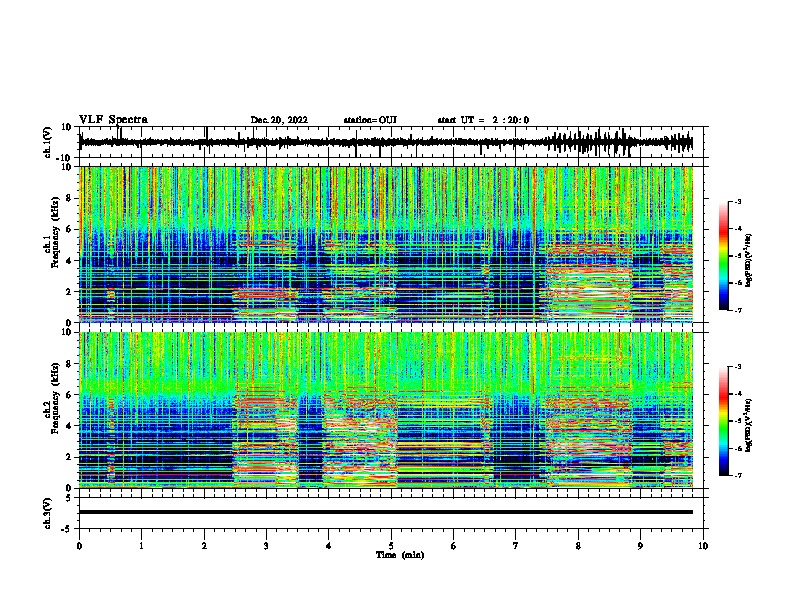Click the ch.2 spectrogram color scale bar
Screen dimensions: 792x612
point(724,421)
